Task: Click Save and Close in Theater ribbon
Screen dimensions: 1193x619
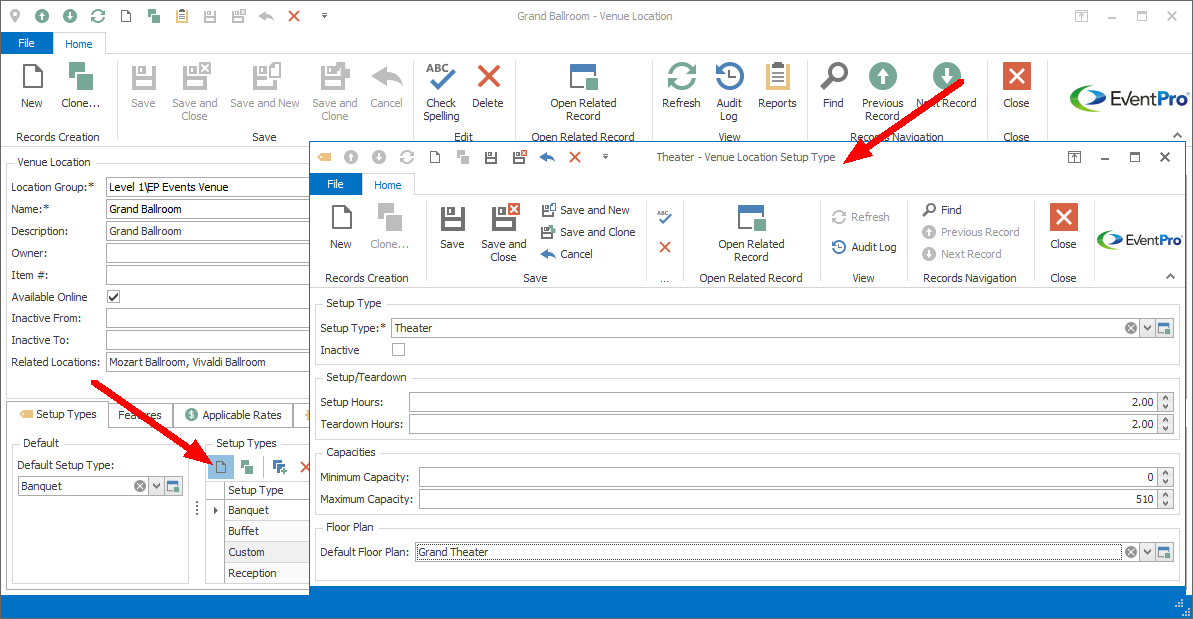Action: pos(504,233)
